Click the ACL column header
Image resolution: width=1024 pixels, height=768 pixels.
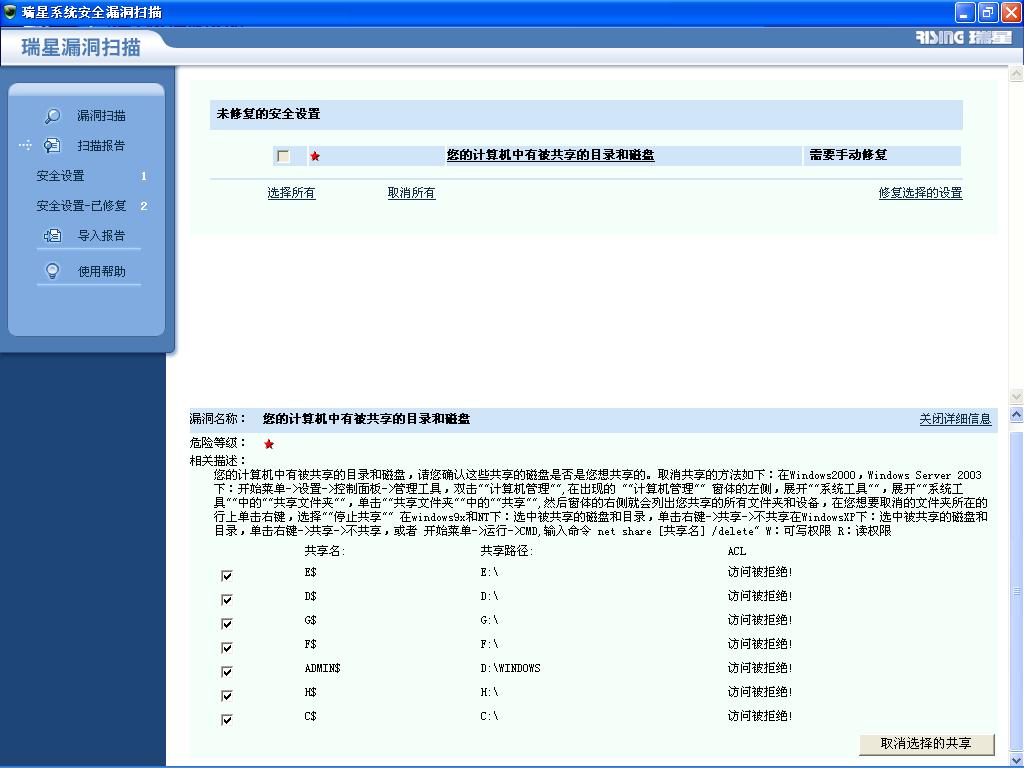click(737, 551)
